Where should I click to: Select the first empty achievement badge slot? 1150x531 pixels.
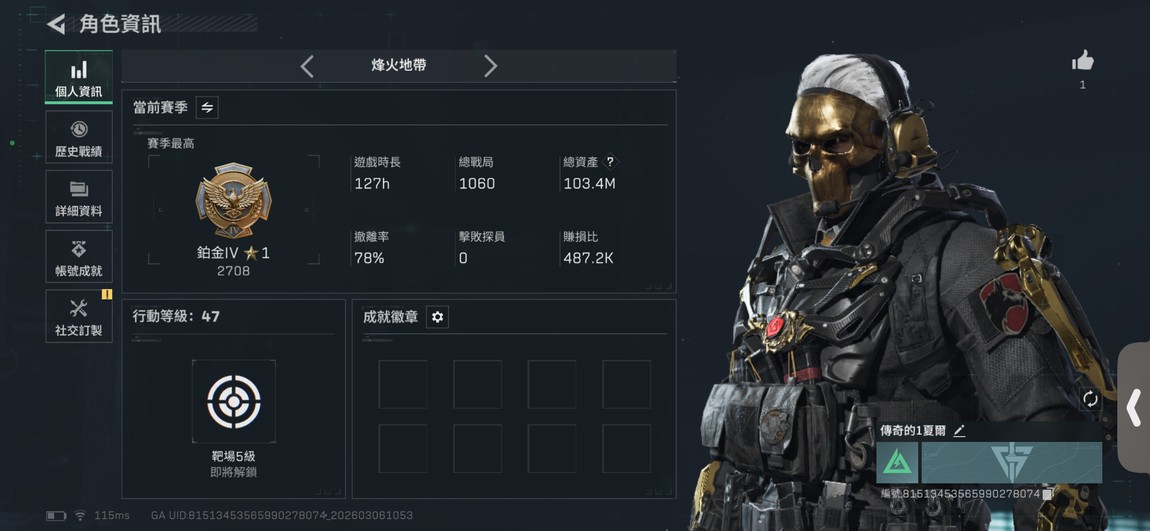[x=403, y=384]
